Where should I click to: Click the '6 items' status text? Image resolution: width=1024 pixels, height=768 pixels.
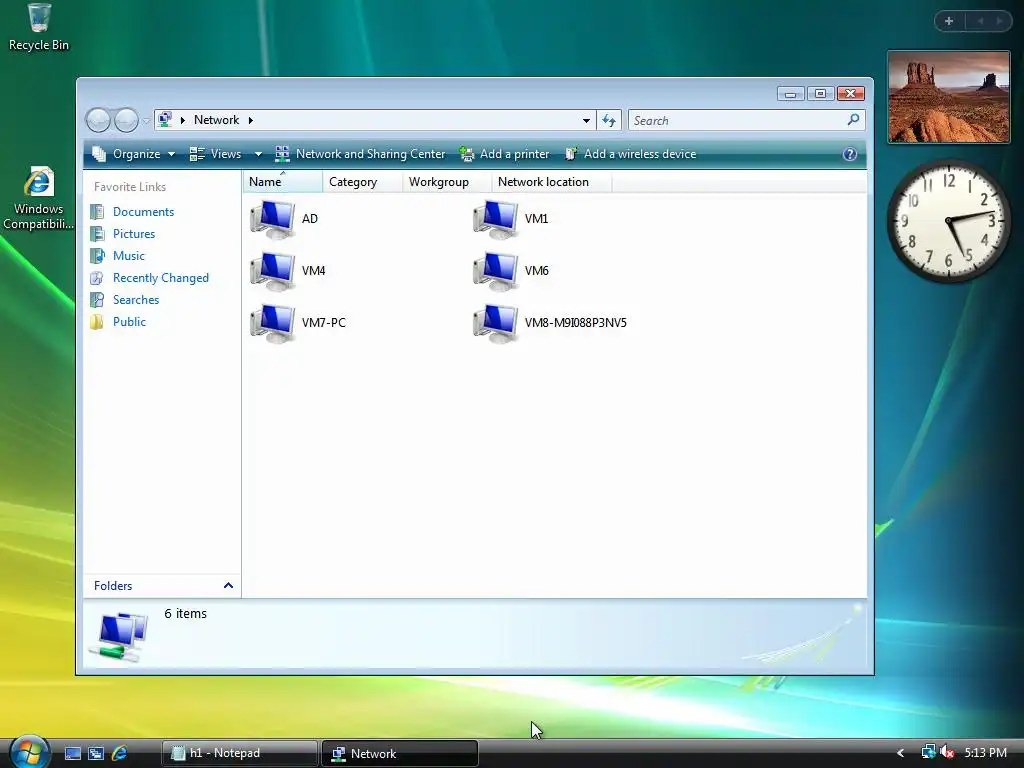185,613
